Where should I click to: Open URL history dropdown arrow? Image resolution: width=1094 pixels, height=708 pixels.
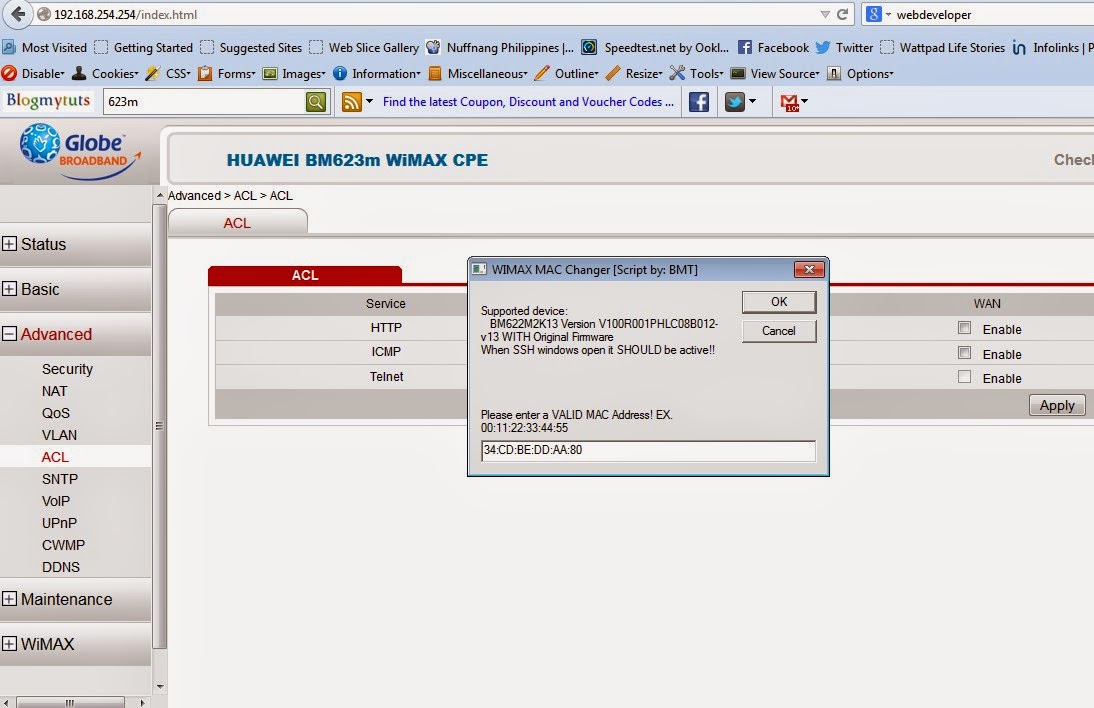825,14
